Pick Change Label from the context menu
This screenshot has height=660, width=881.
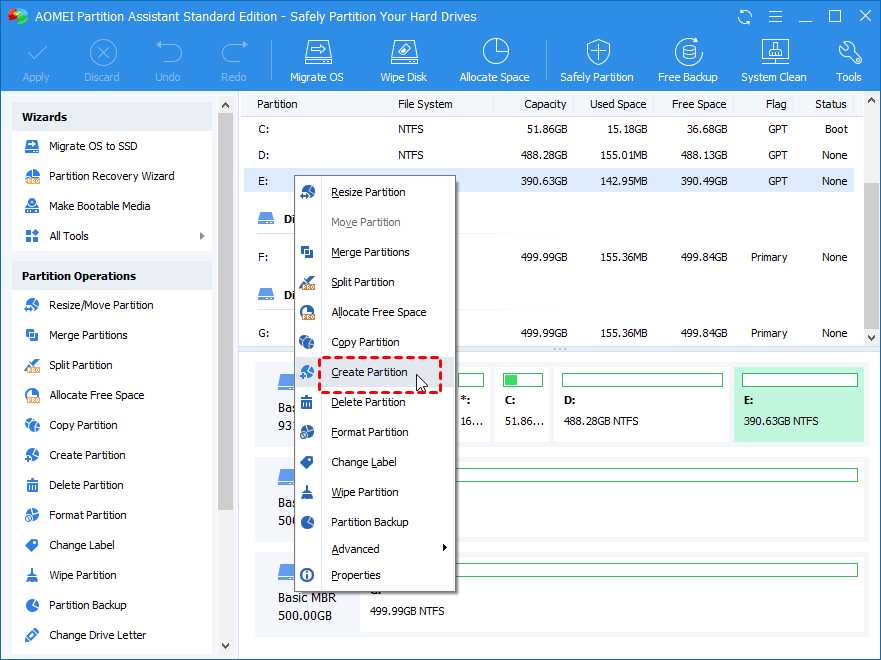375,462
